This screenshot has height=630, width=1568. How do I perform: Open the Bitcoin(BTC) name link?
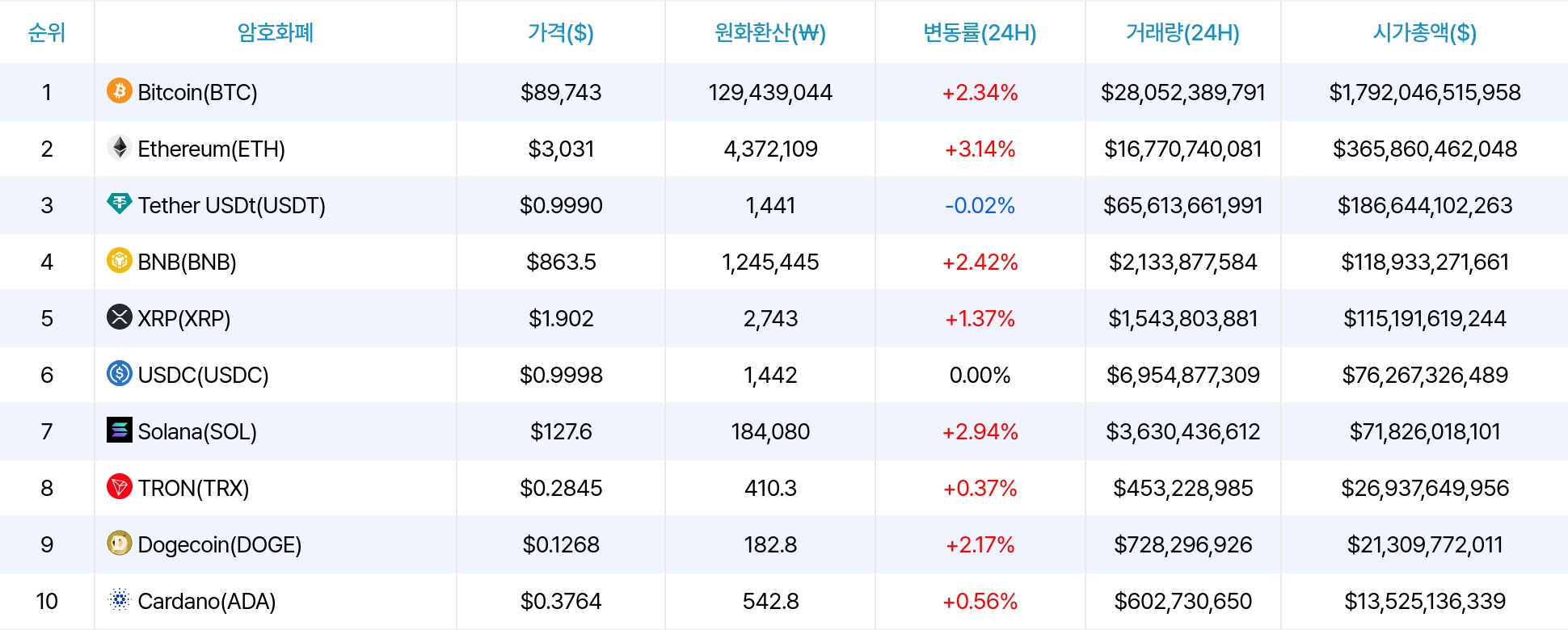[197, 92]
